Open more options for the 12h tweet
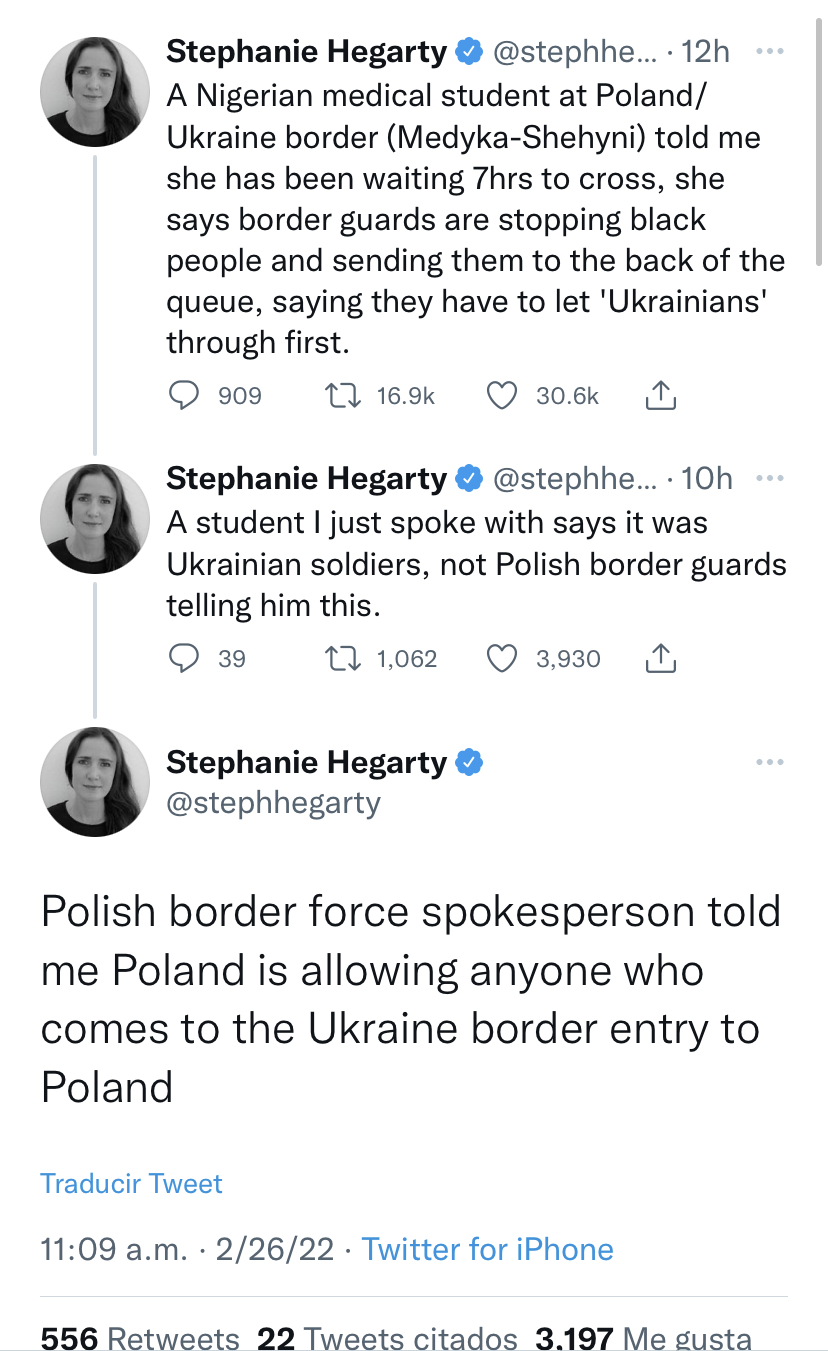This screenshot has width=828, height=1351. (x=769, y=52)
